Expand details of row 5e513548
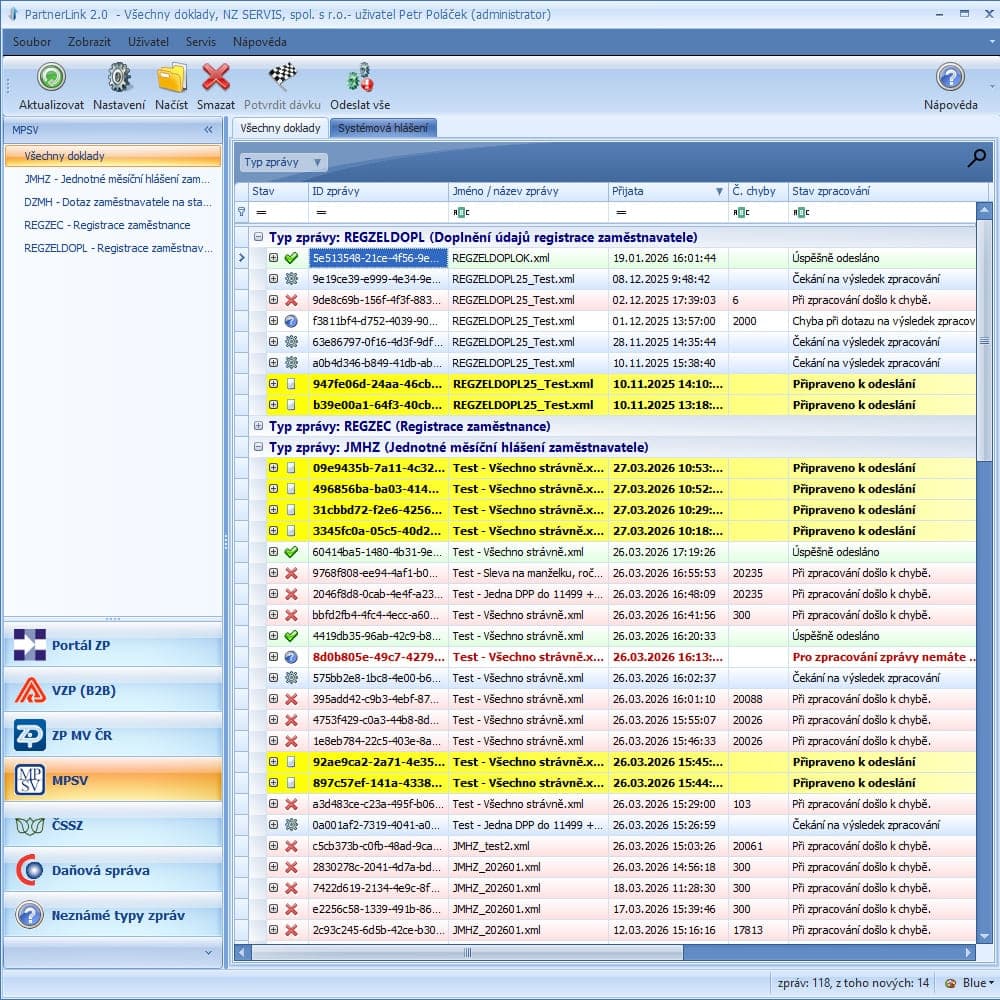The height and width of the screenshot is (1000, 1000). tap(274, 258)
